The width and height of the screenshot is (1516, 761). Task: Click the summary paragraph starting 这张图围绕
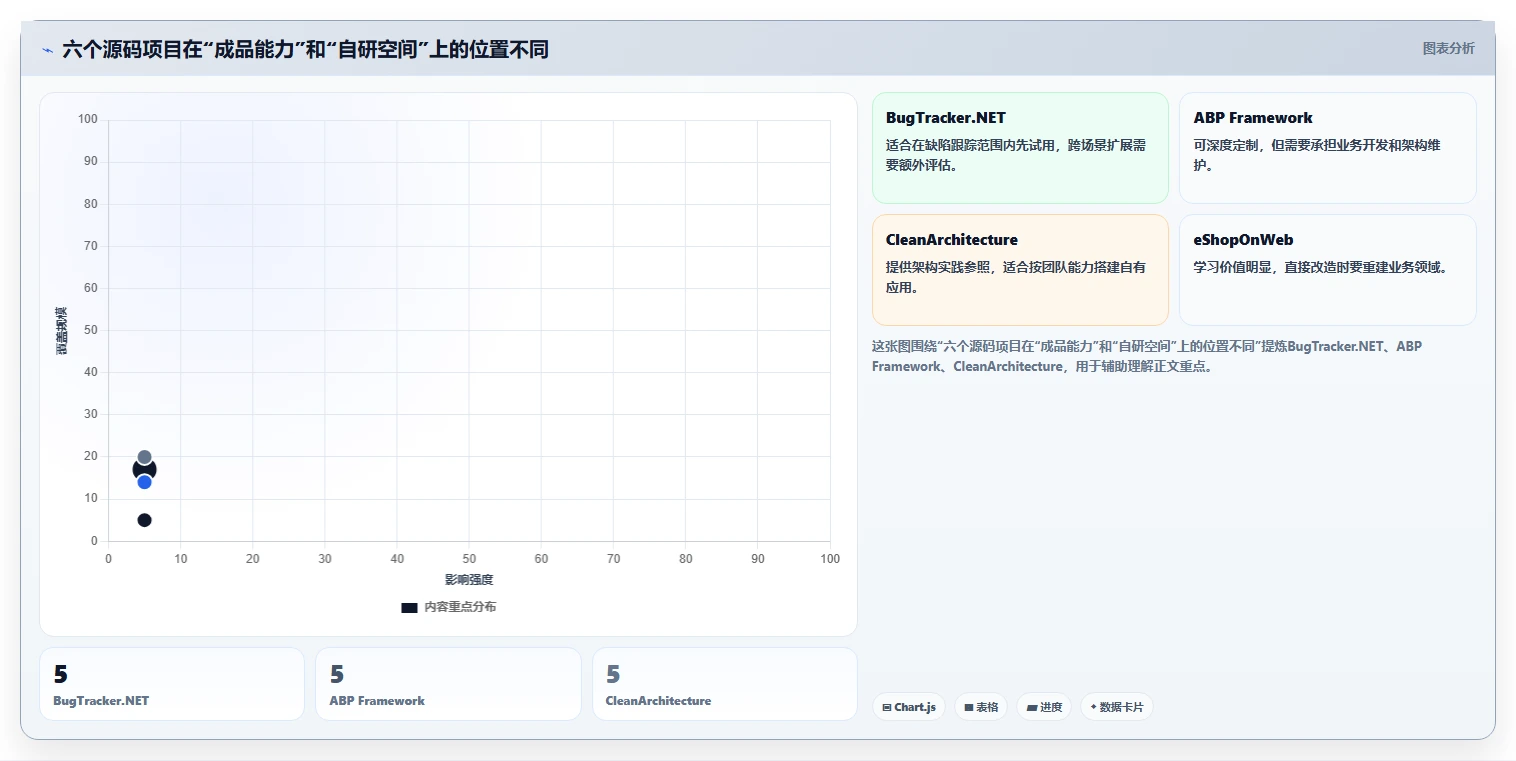click(1147, 356)
